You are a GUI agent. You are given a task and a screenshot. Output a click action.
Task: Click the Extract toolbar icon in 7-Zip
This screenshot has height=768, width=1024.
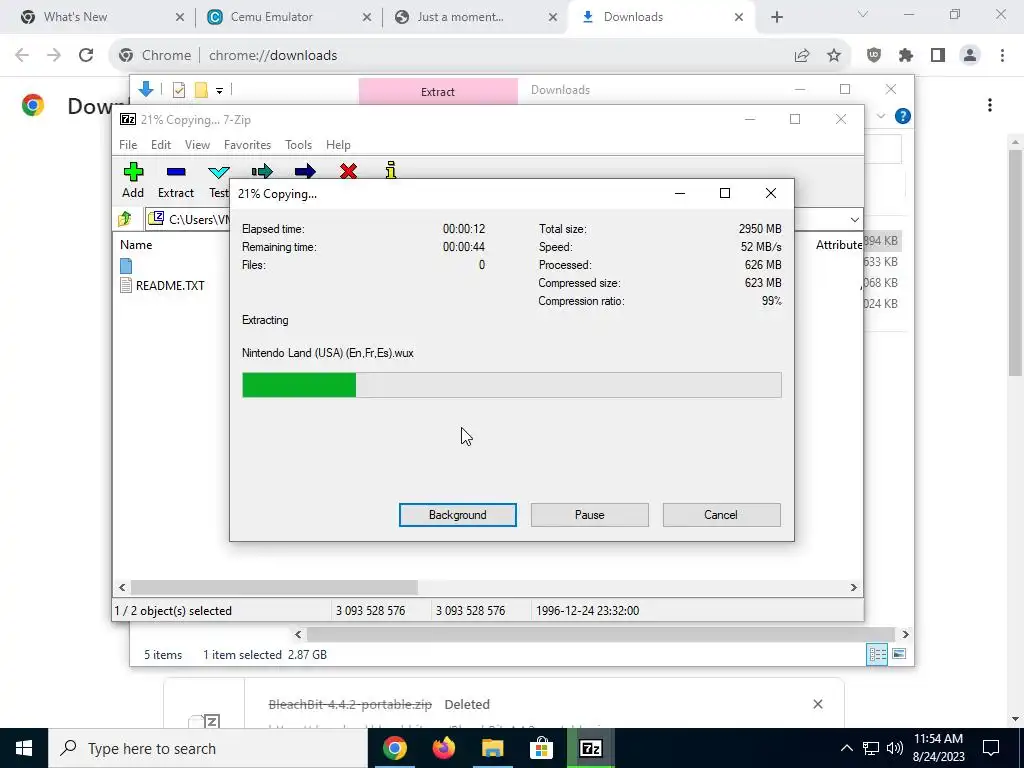click(176, 172)
